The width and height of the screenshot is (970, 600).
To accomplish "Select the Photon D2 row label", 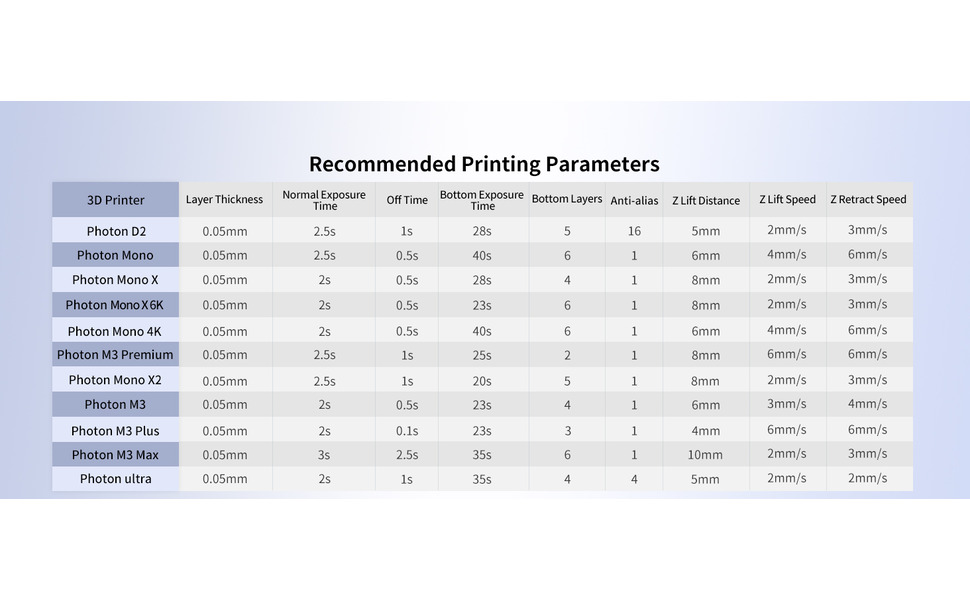I will 116,231.
